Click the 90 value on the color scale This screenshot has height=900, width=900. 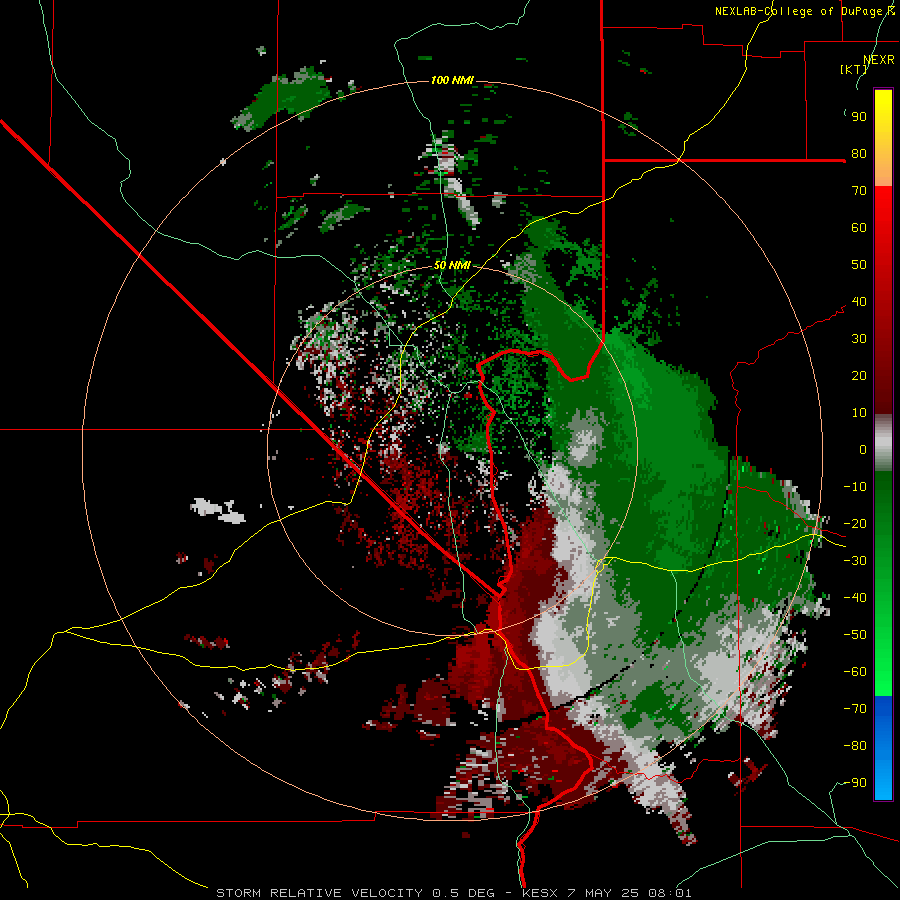pos(859,117)
